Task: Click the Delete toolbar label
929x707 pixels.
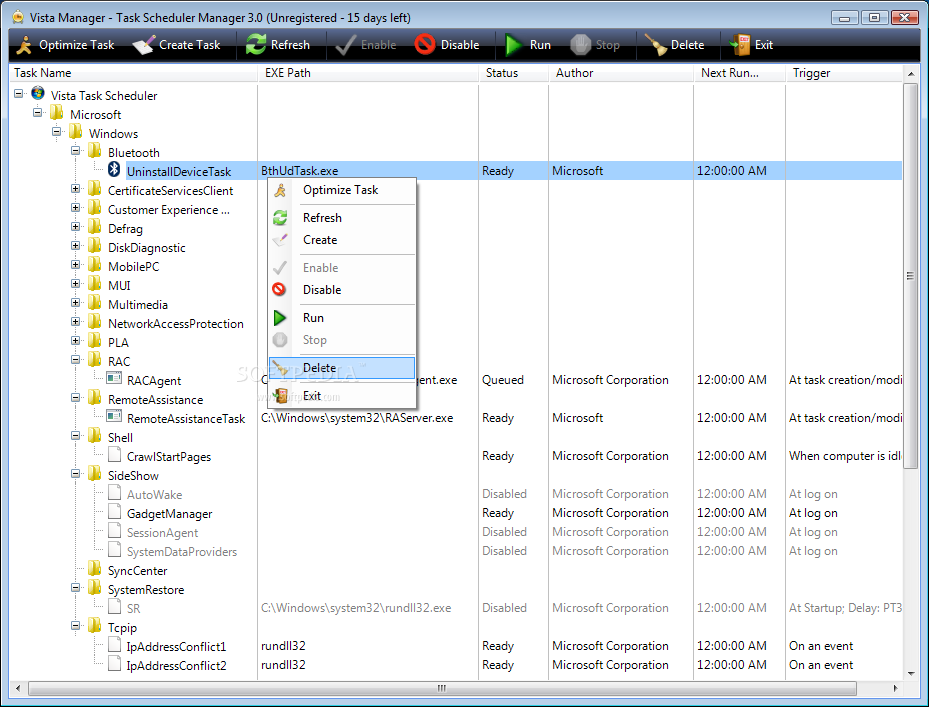Action: point(687,45)
